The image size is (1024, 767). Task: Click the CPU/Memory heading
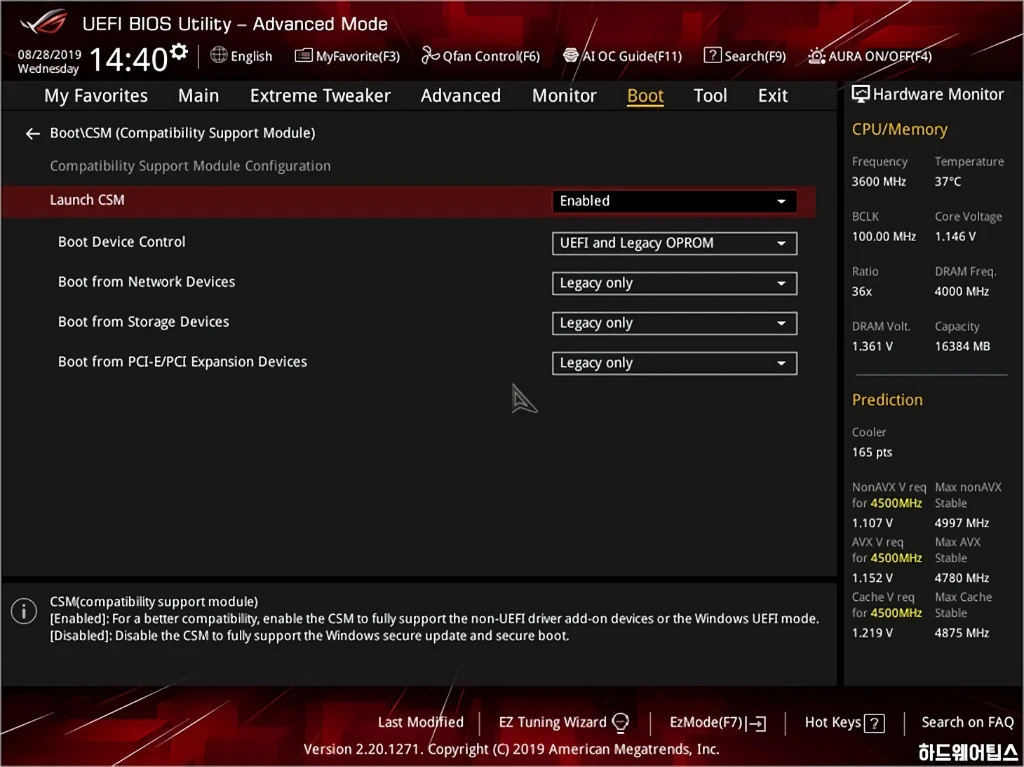point(899,129)
